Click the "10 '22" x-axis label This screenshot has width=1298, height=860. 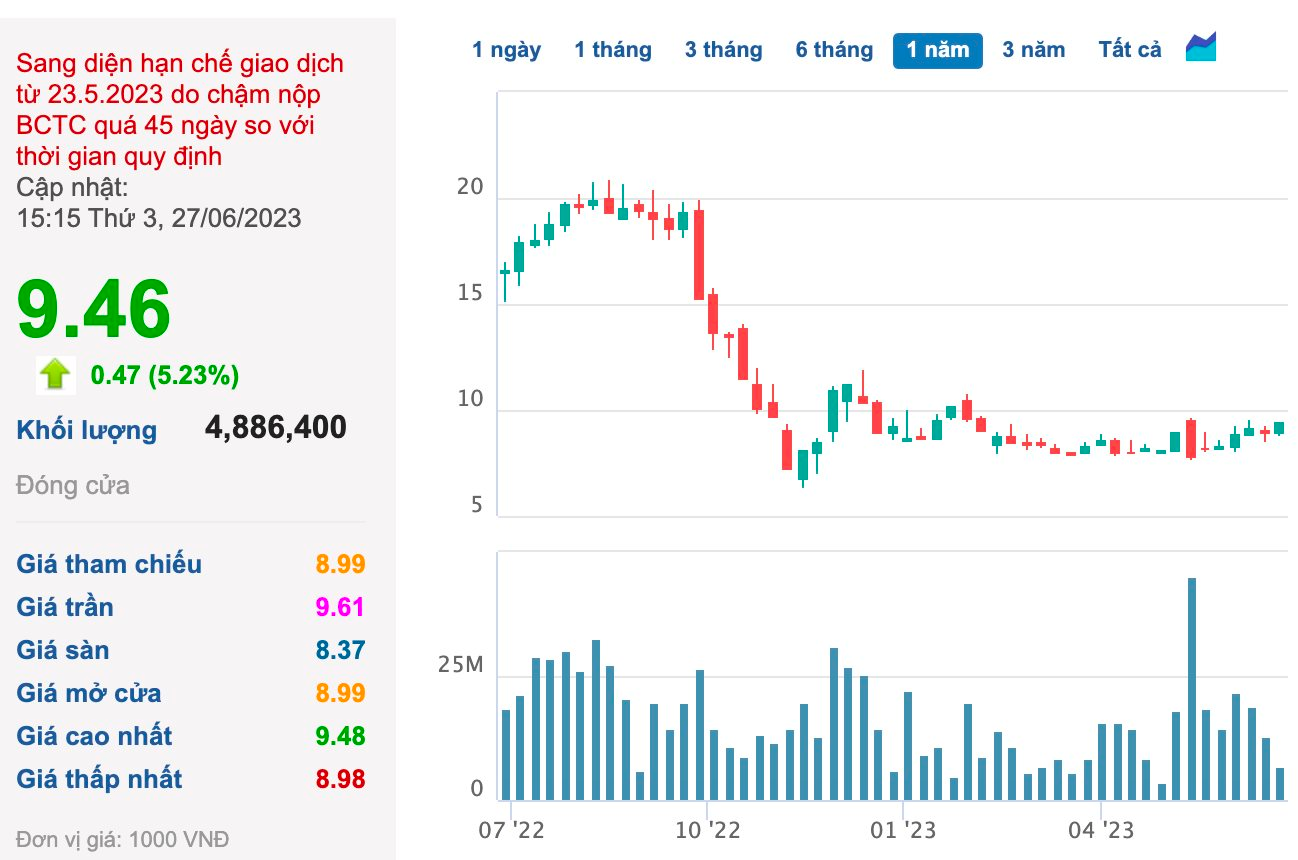point(706,830)
